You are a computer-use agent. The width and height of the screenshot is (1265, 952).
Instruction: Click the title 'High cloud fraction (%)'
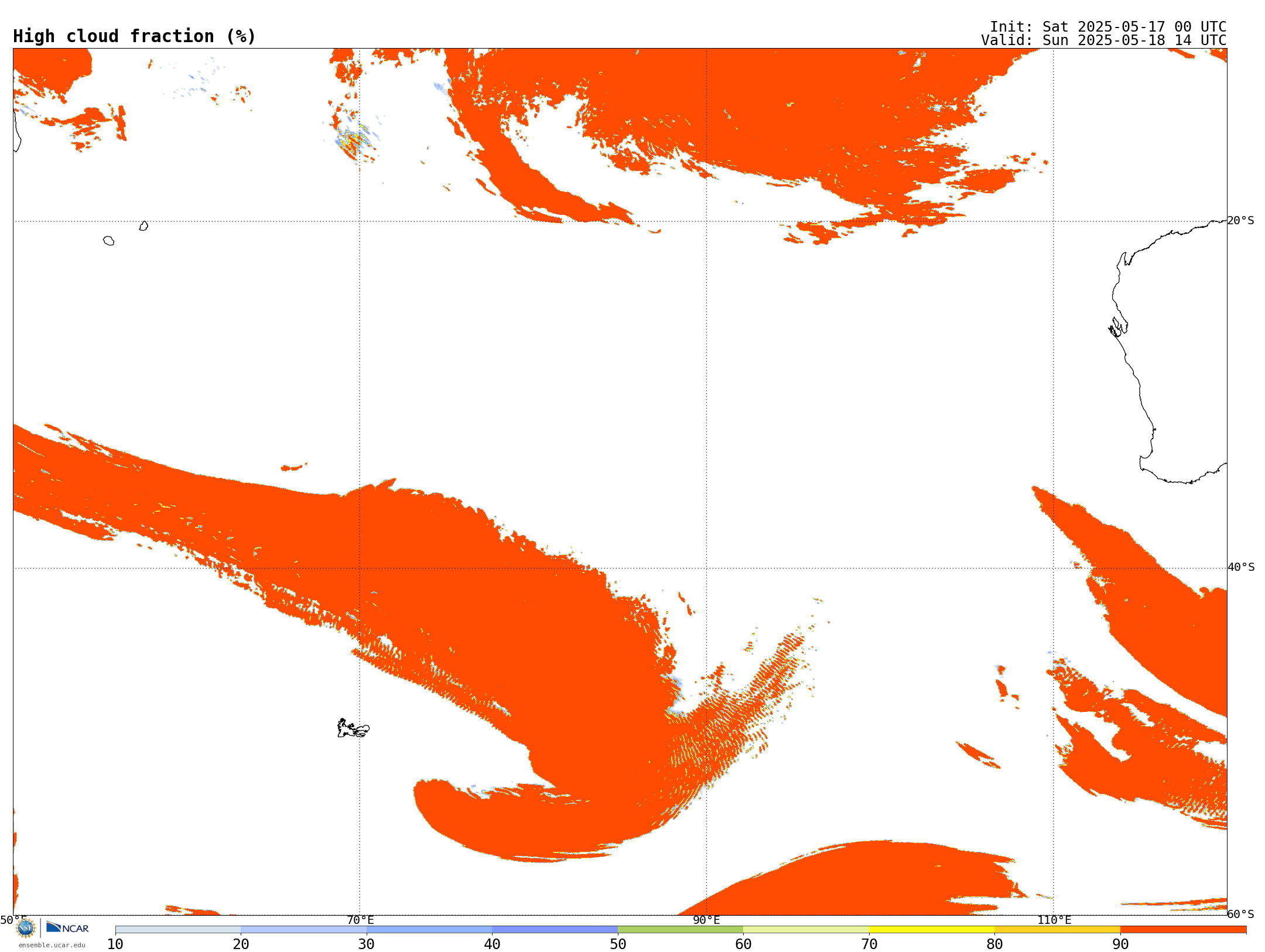tap(134, 36)
